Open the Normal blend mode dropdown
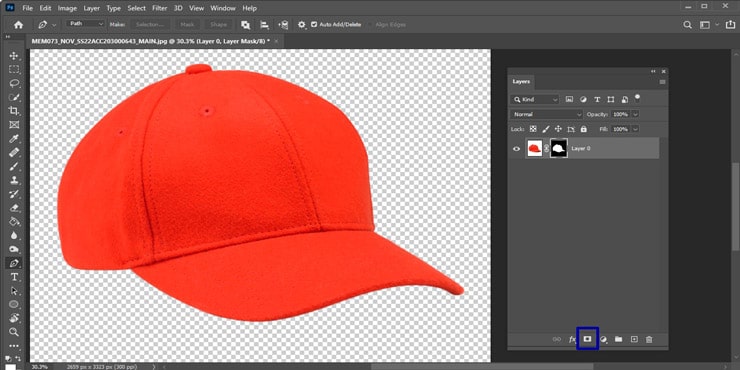The width and height of the screenshot is (740, 370). point(547,114)
